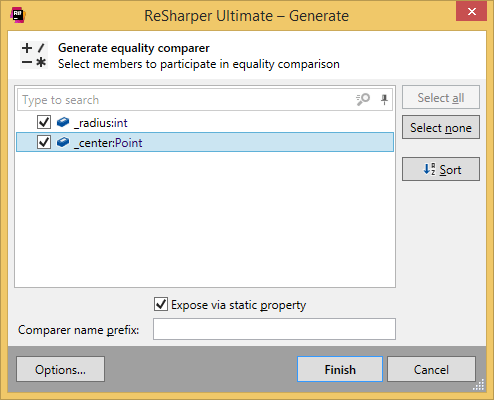Uncheck the _radius:int member checkbox
The width and height of the screenshot is (494, 400).
point(44,122)
